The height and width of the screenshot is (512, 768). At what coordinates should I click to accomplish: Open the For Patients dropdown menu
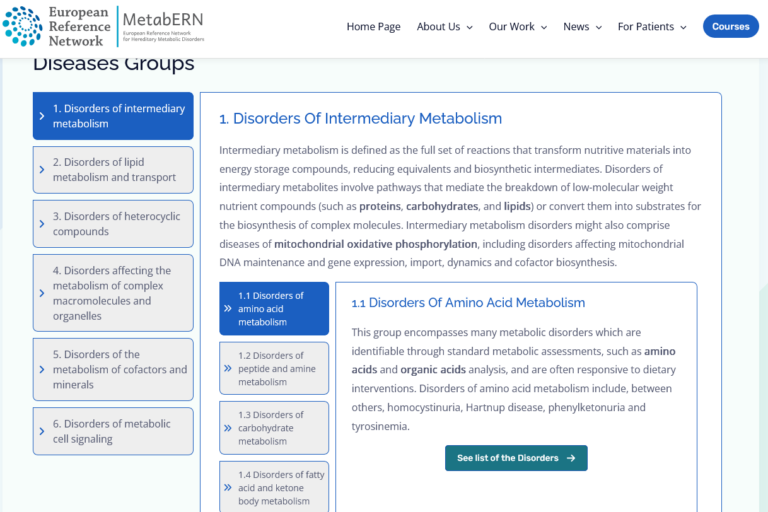tap(652, 26)
